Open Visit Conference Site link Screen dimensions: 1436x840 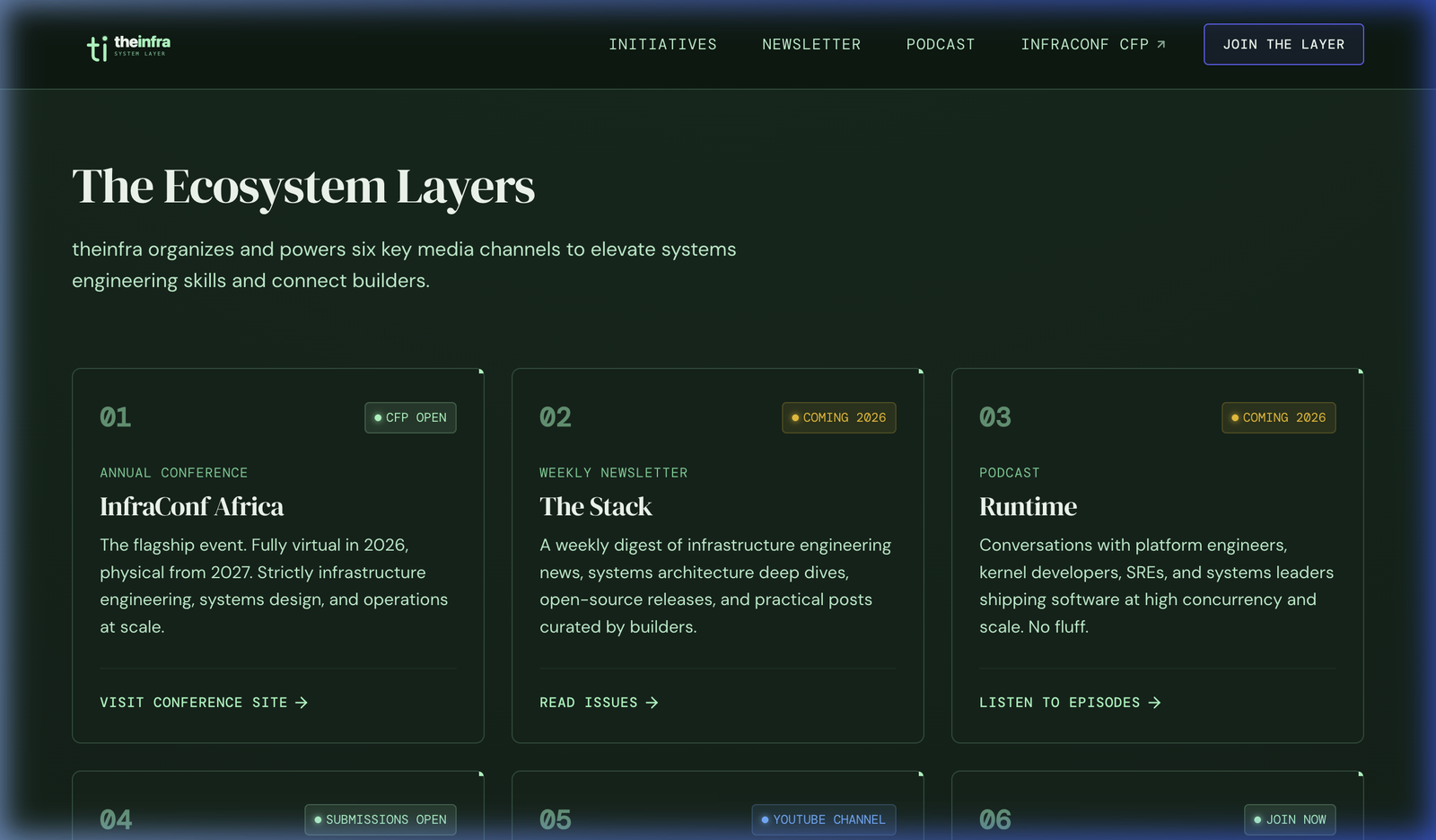204,703
